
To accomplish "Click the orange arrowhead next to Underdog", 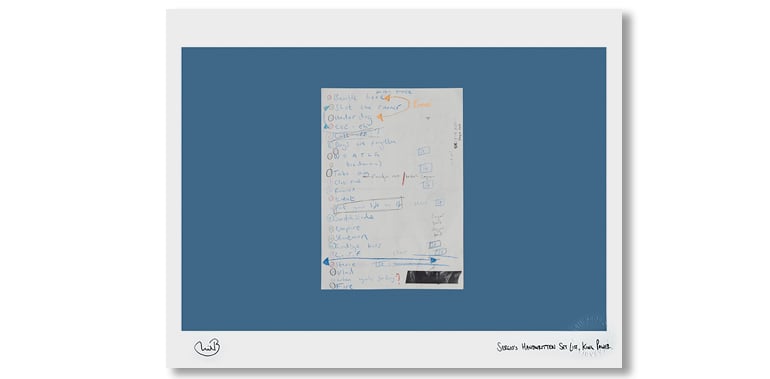I will (x=380, y=118).
